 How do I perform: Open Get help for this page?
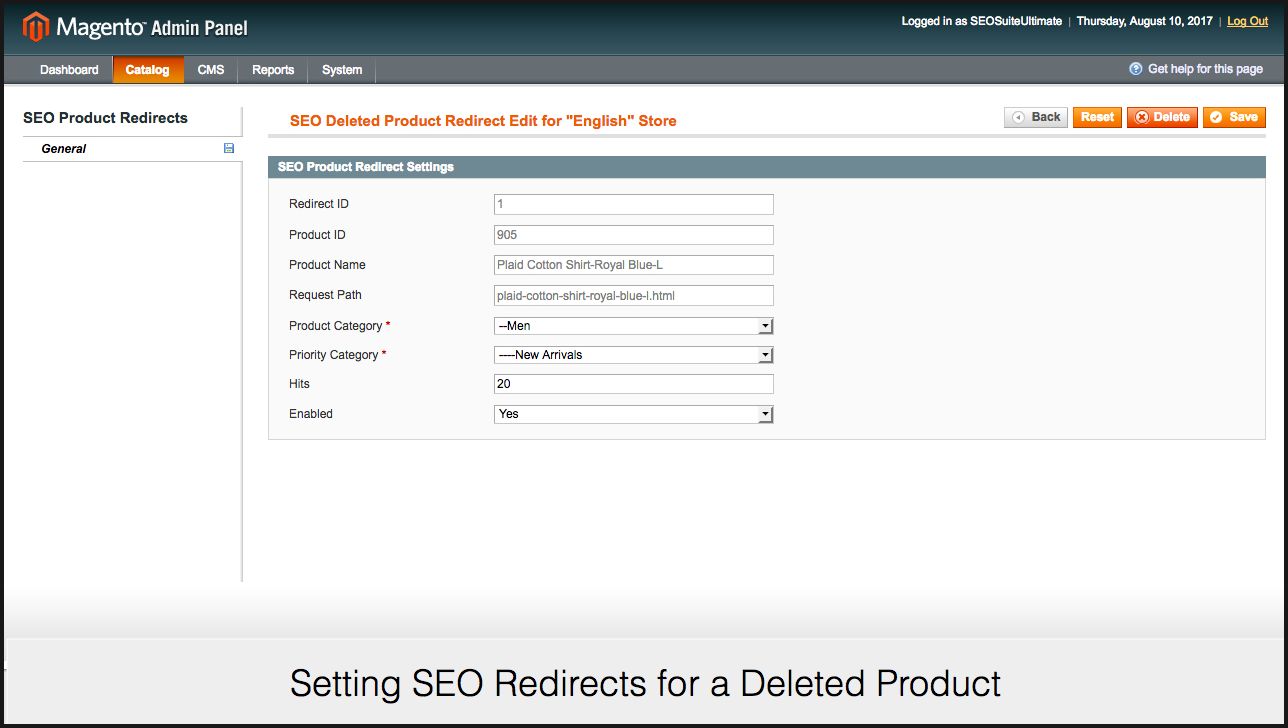click(1205, 69)
